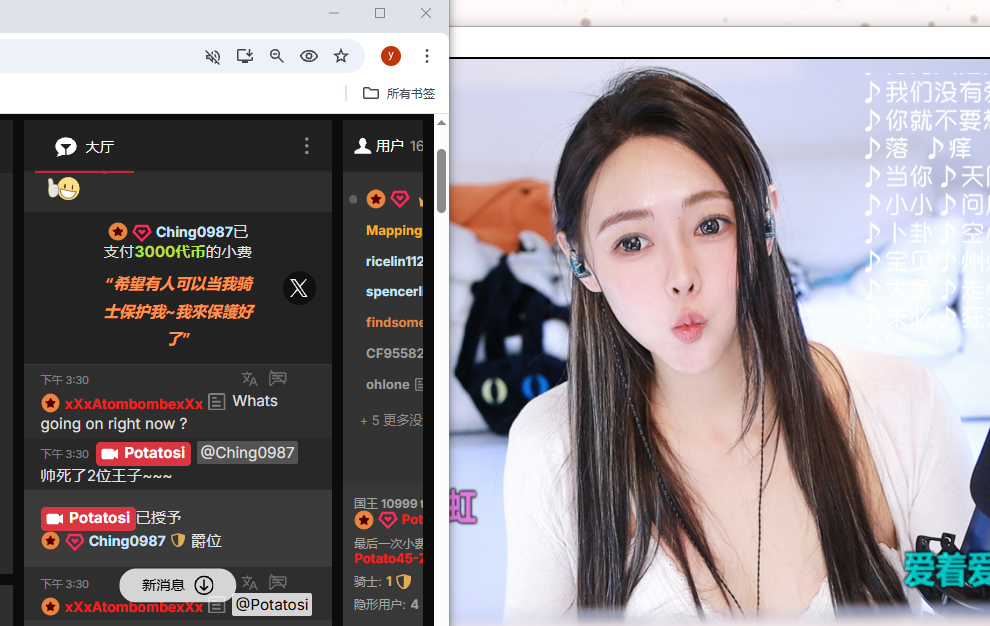Open the chat panel three-dot options menu
This screenshot has width=990, height=626.
pyautogui.click(x=307, y=146)
